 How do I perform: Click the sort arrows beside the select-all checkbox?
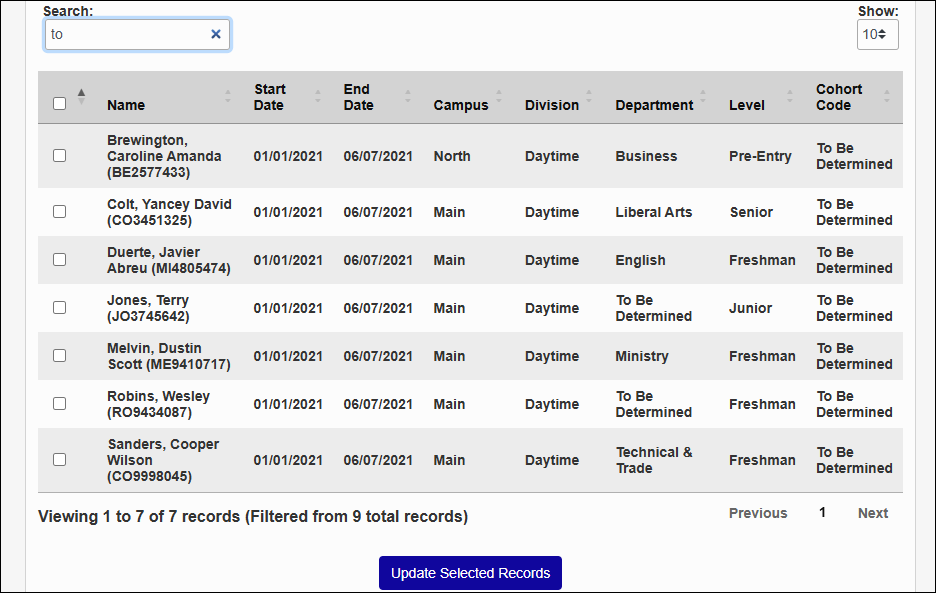point(81,97)
